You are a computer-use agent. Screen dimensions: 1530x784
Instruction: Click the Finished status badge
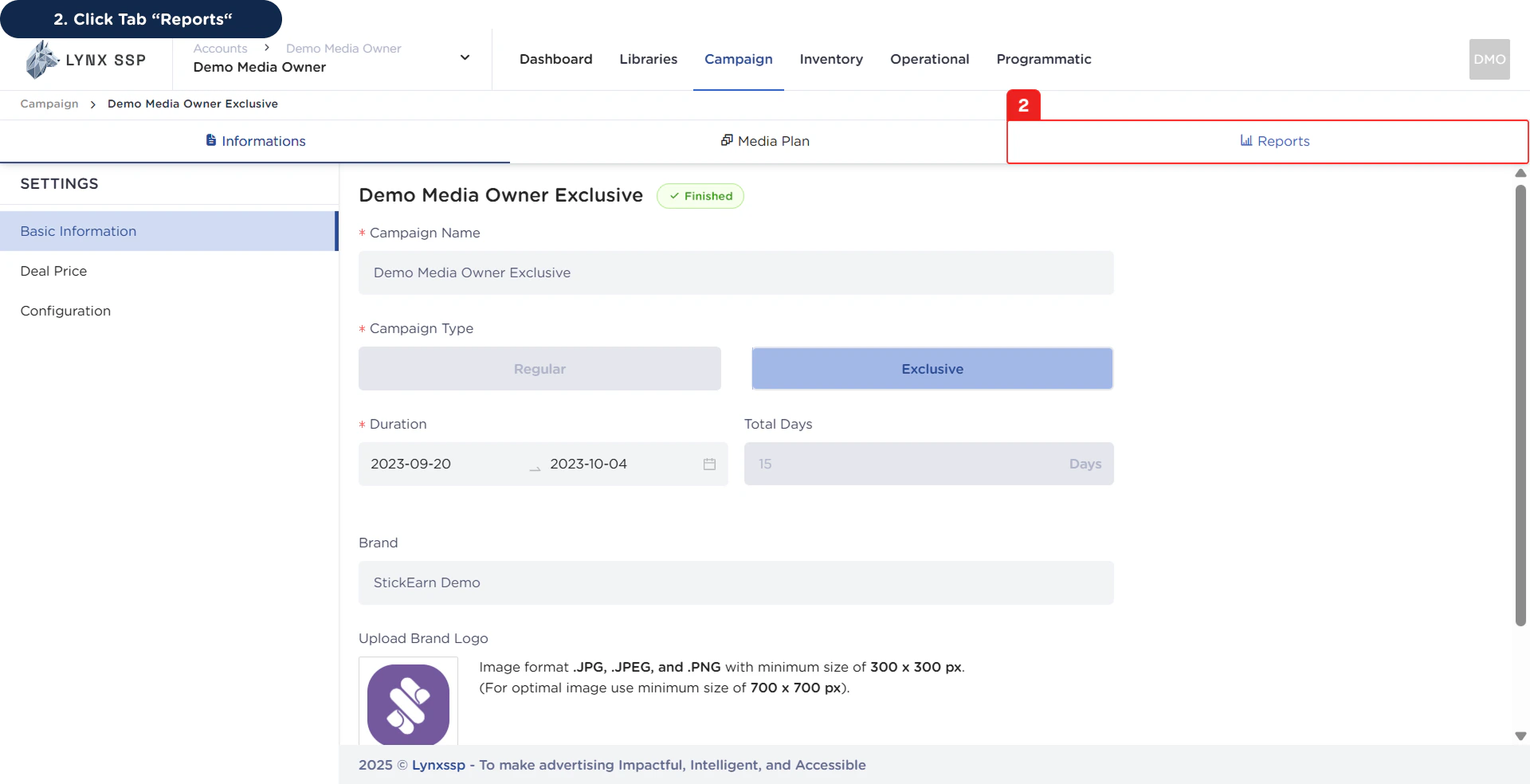coord(700,195)
